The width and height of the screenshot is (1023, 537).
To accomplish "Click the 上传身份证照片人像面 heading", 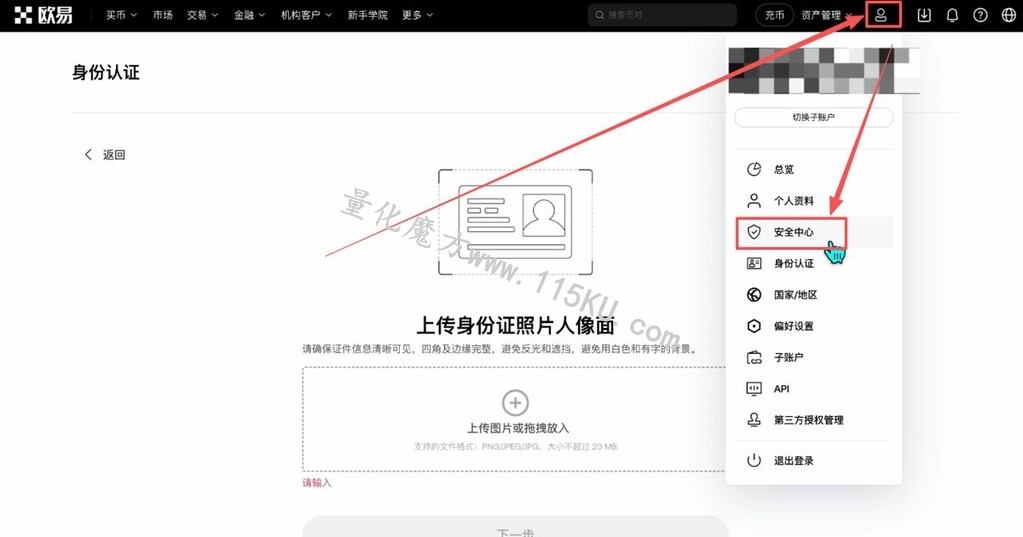I will [x=515, y=325].
